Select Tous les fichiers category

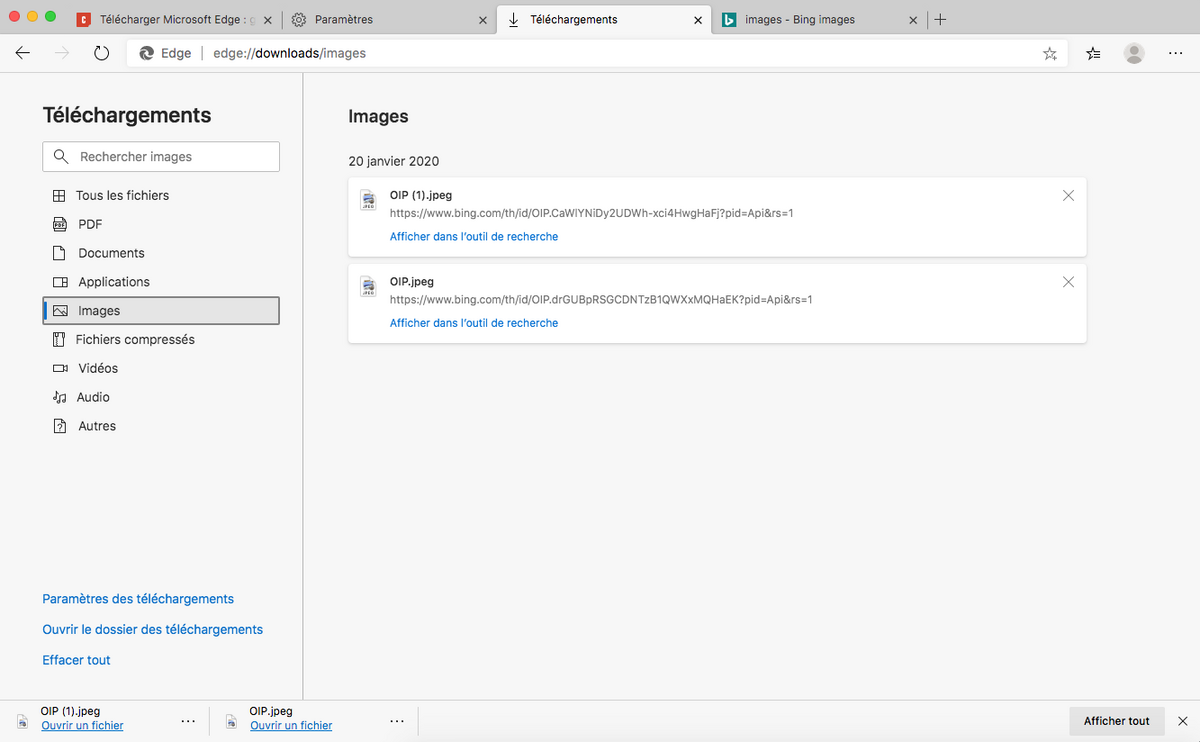pyautogui.click(x=161, y=196)
